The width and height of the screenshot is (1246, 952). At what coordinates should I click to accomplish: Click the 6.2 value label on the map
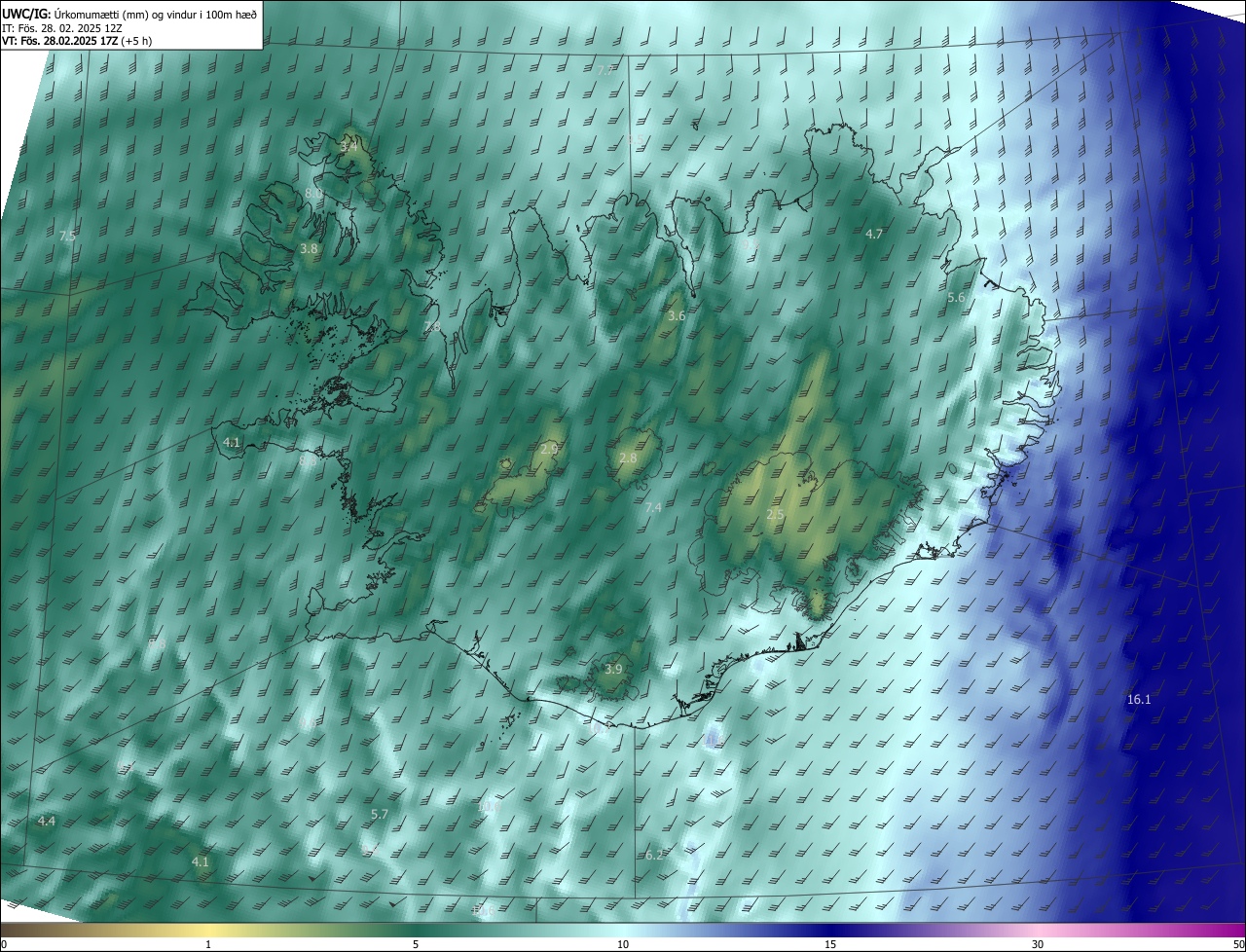click(654, 856)
